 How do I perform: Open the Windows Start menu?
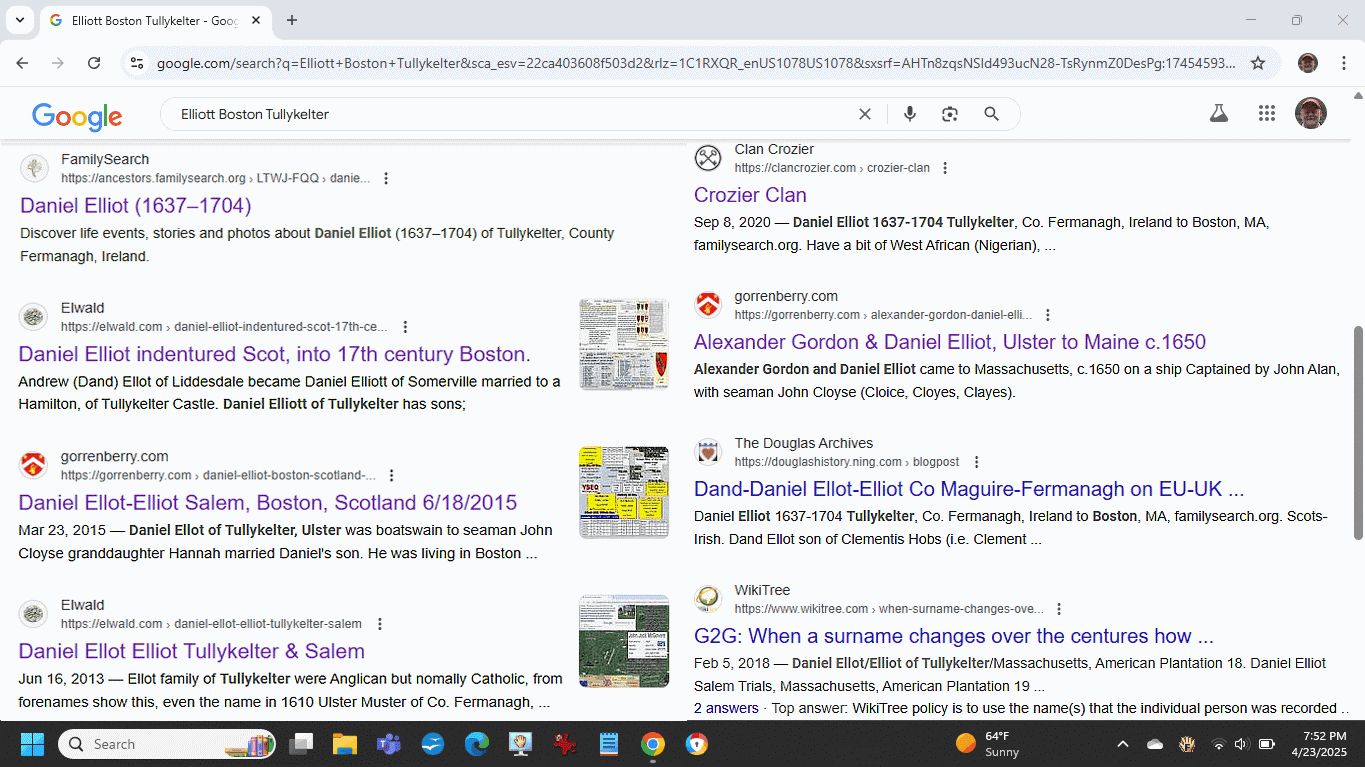pos(32,744)
